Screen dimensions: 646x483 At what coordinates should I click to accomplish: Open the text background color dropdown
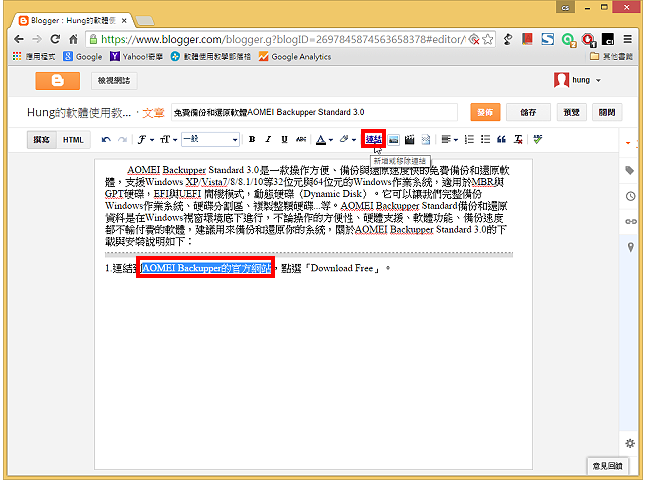pyautogui.click(x=348, y=139)
